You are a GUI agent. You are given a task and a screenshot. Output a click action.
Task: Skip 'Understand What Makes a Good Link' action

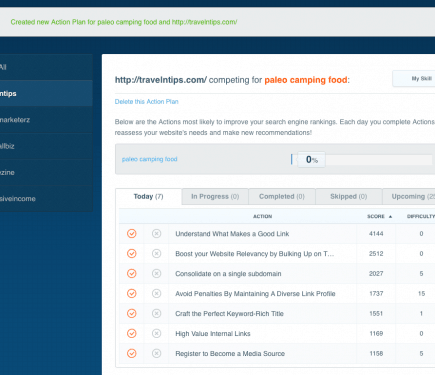[x=156, y=233]
